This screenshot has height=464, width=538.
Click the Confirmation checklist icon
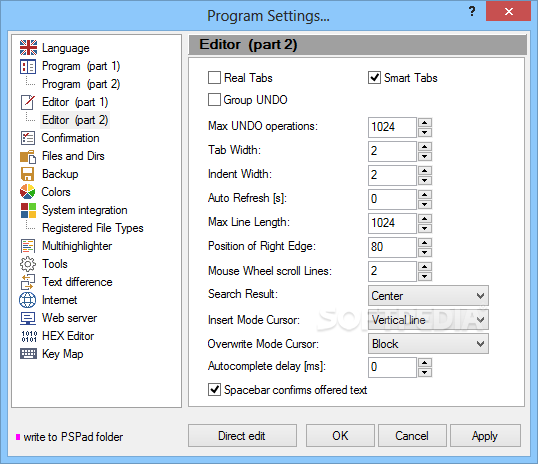[x=28, y=138]
